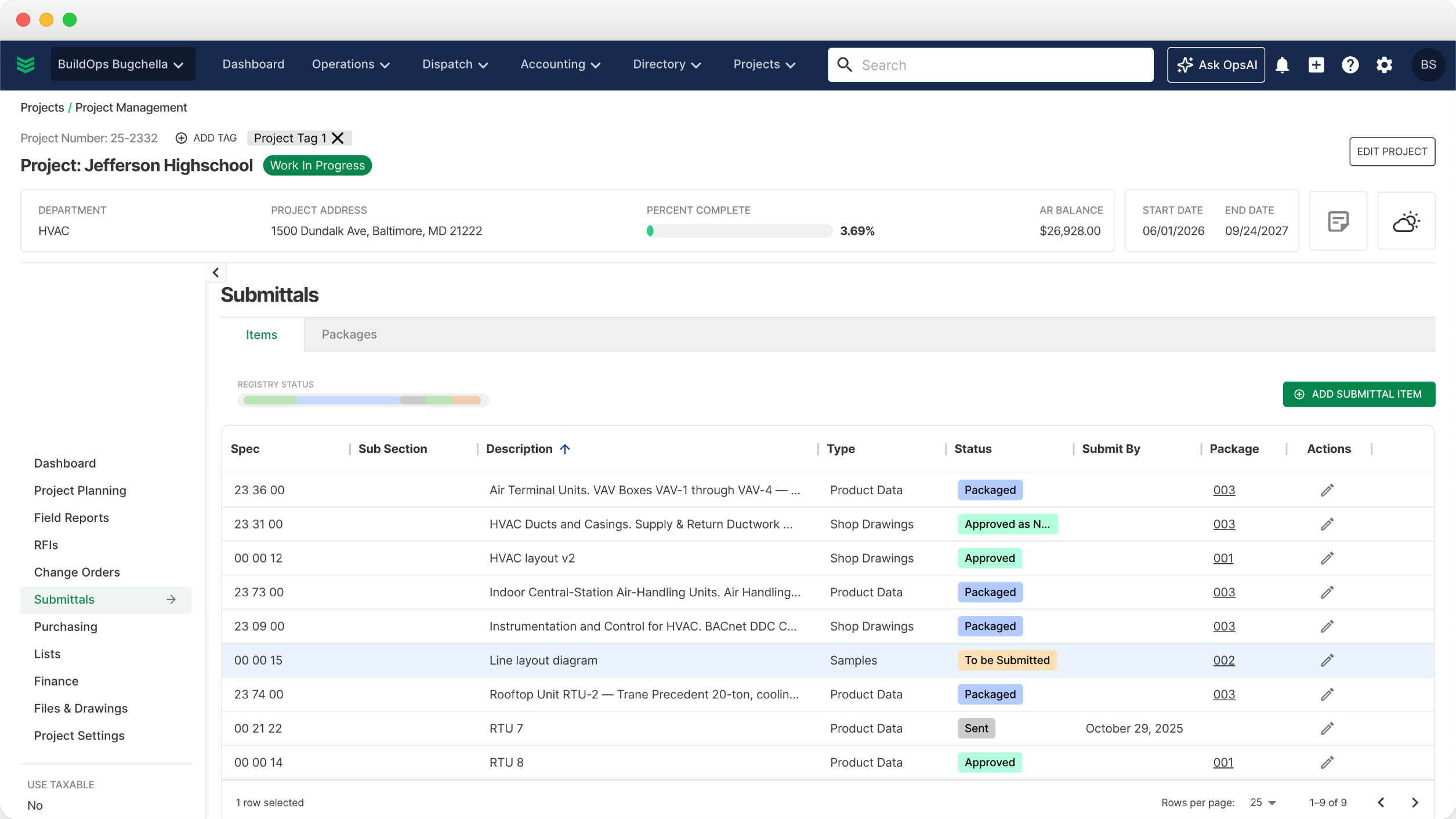The image size is (1456, 819).
Task: Click the Ask OpsAI button
Action: click(1216, 65)
